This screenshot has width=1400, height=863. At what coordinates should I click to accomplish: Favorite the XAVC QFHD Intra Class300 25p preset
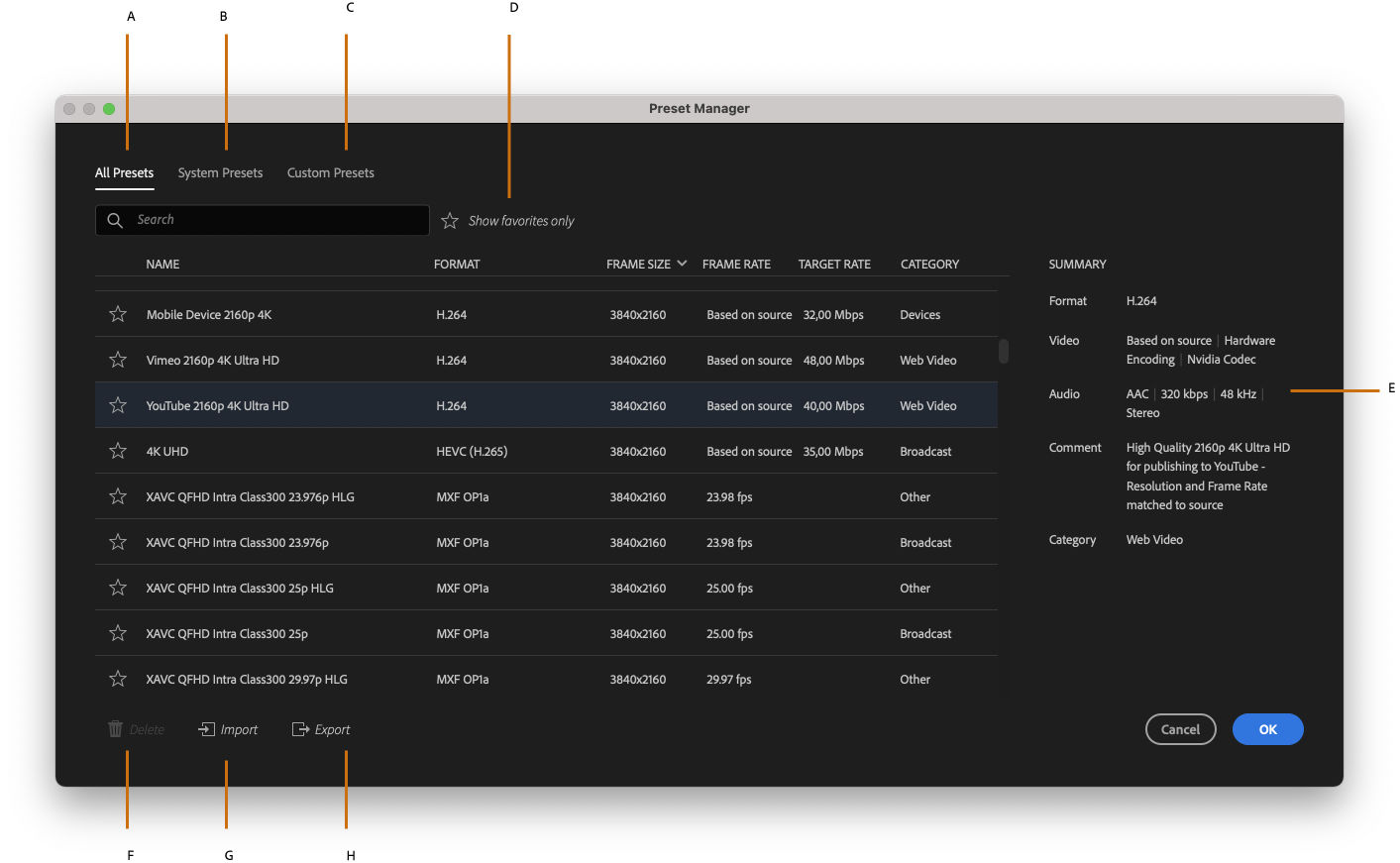tap(117, 633)
